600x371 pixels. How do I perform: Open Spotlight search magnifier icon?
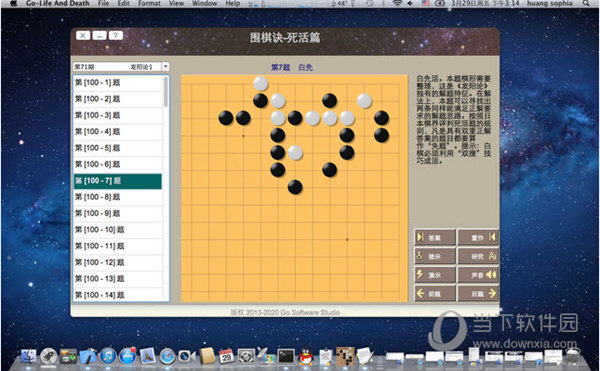[x=586, y=3]
